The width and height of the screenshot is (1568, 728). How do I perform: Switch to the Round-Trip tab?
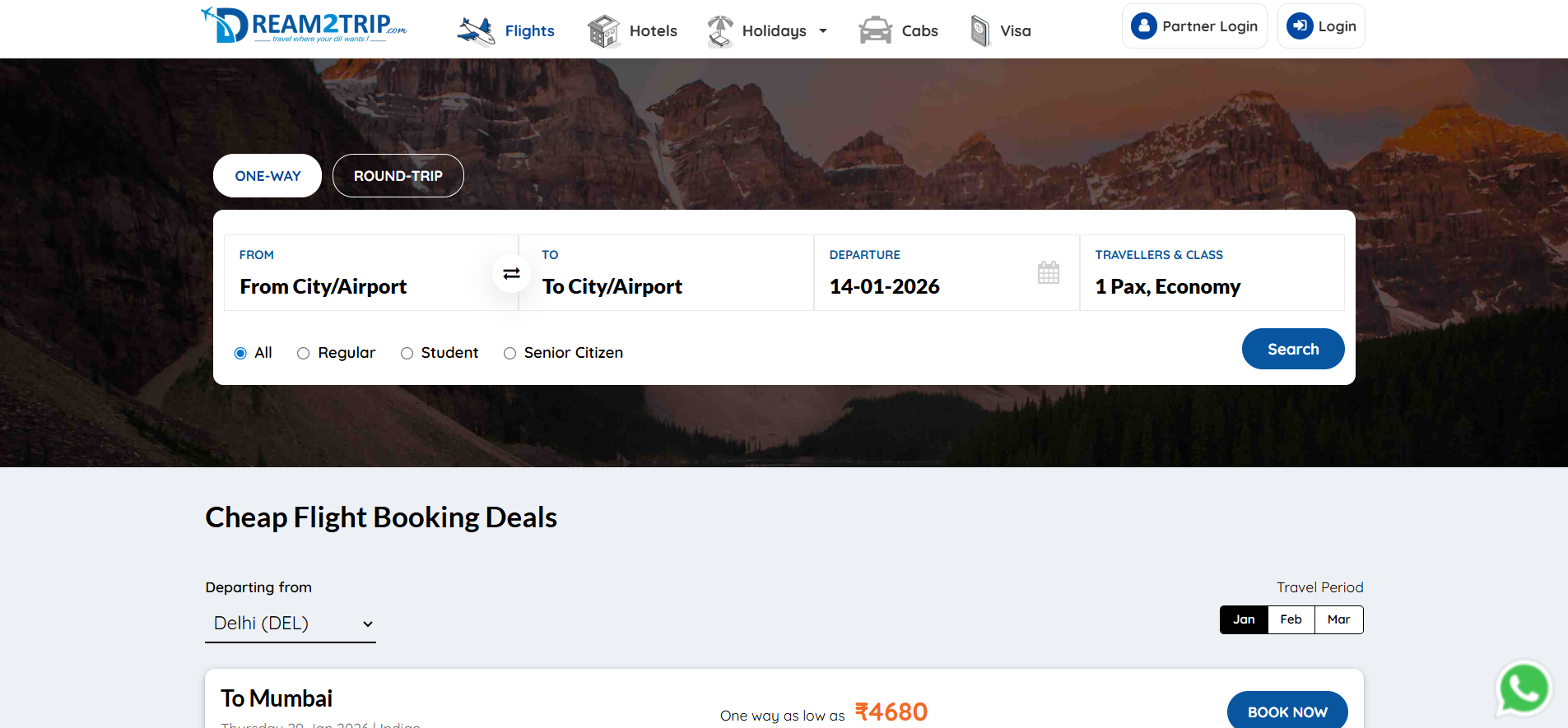pyautogui.click(x=398, y=176)
